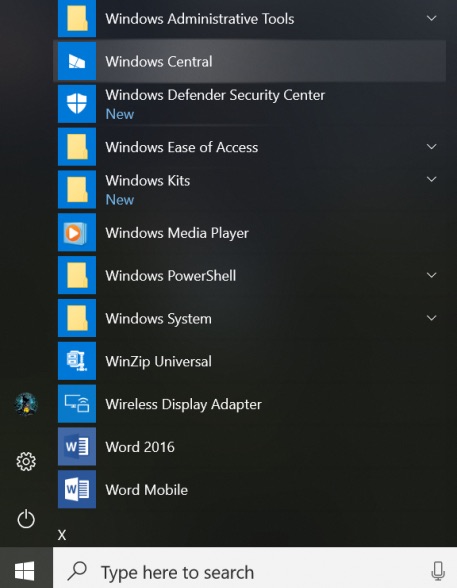This screenshot has width=457, height=588.
Task: Click the microphone icon in search box
Action: click(438, 571)
